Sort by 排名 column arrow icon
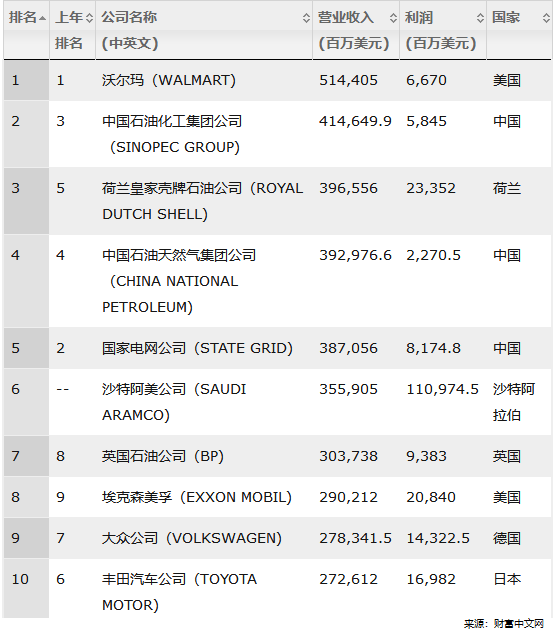The width and height of the screenshot is (556, 638). (43, 18)
